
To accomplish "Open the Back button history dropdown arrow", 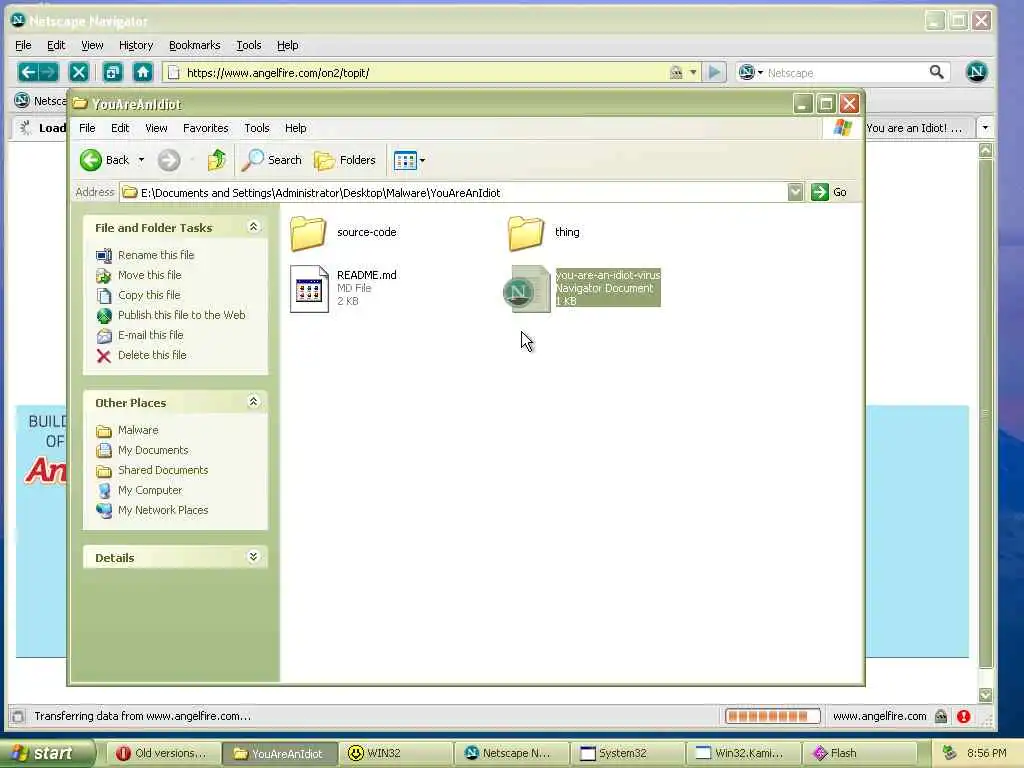I will tap(141, 160).
